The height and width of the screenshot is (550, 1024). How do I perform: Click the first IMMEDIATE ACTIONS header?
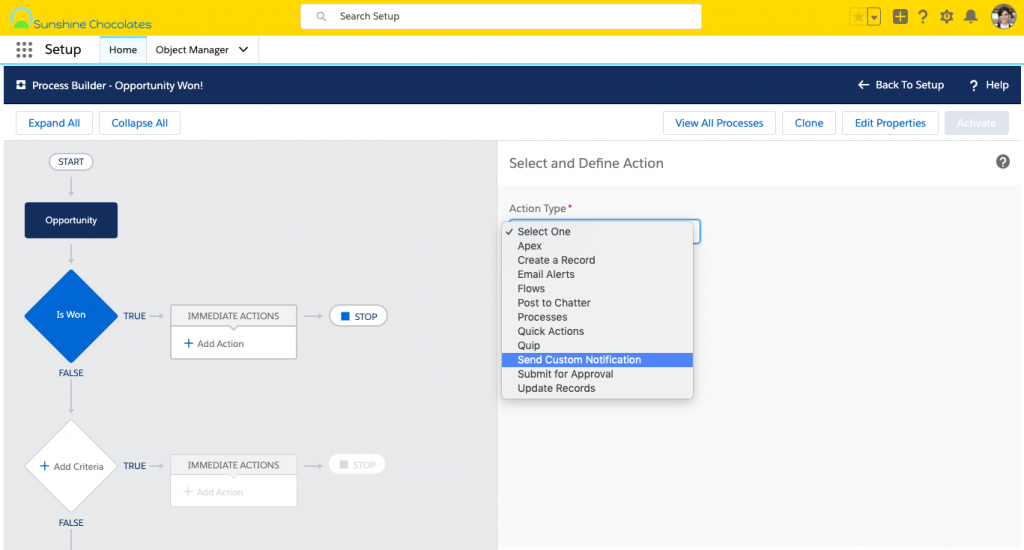(x=234, y=315)
